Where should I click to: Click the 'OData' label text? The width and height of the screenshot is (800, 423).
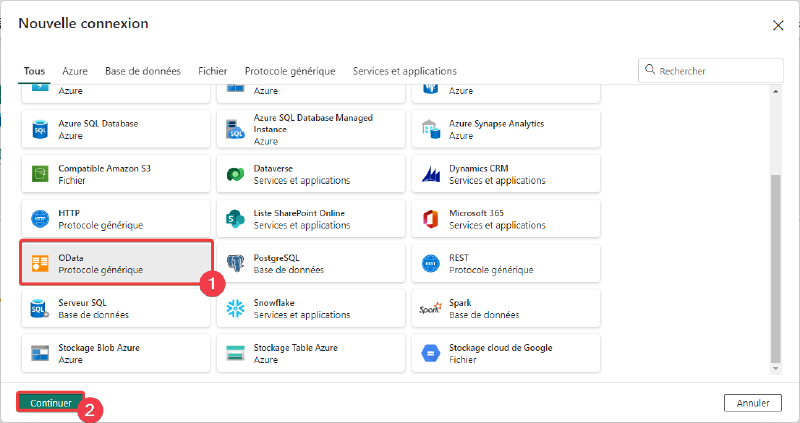[71, 258]
